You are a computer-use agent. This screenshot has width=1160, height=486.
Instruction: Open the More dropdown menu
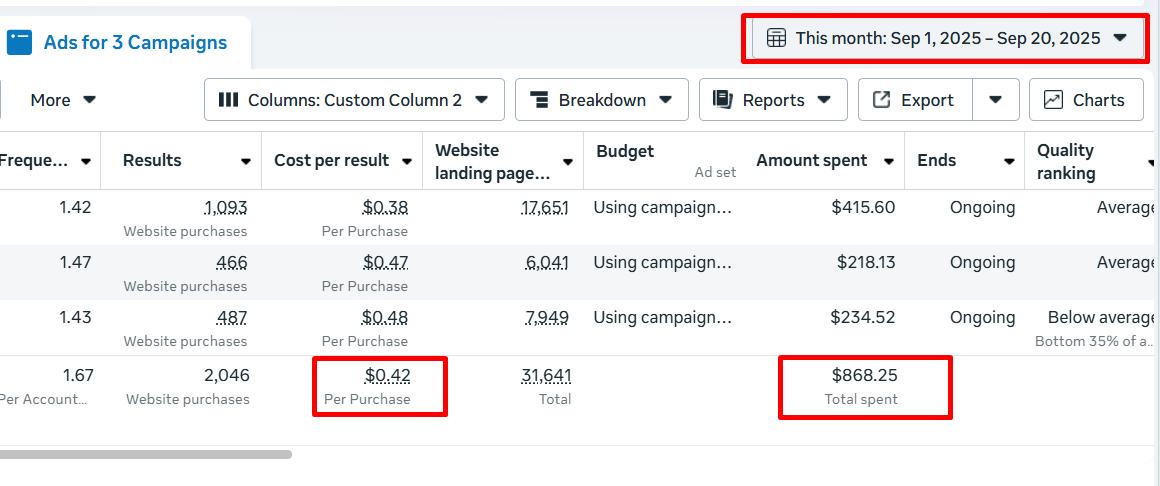click(x=63, y=100)
